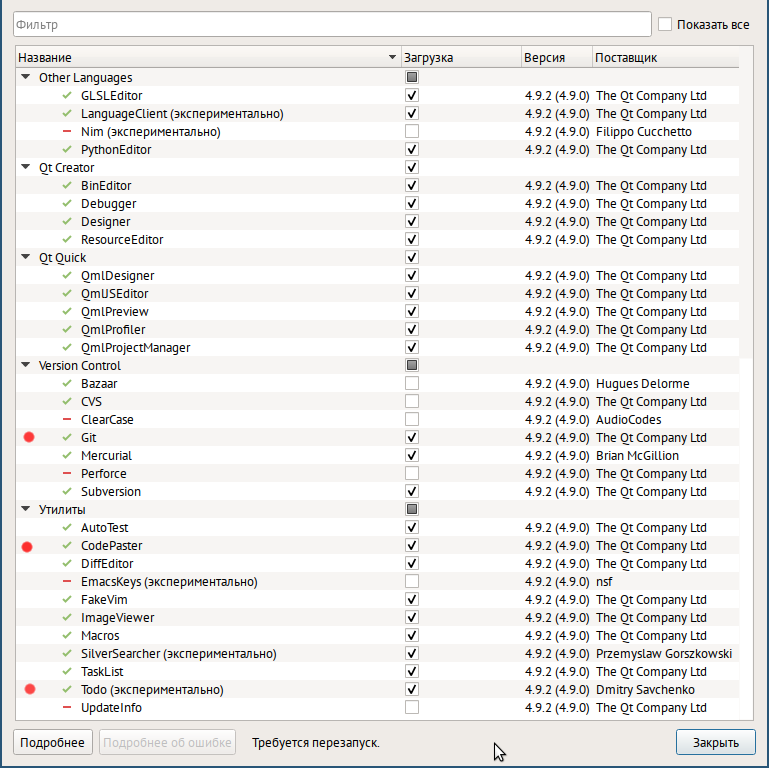Click the red dash icon beside EmacsKeys
The width and height of the screenshot is (769, 768).
67,581
